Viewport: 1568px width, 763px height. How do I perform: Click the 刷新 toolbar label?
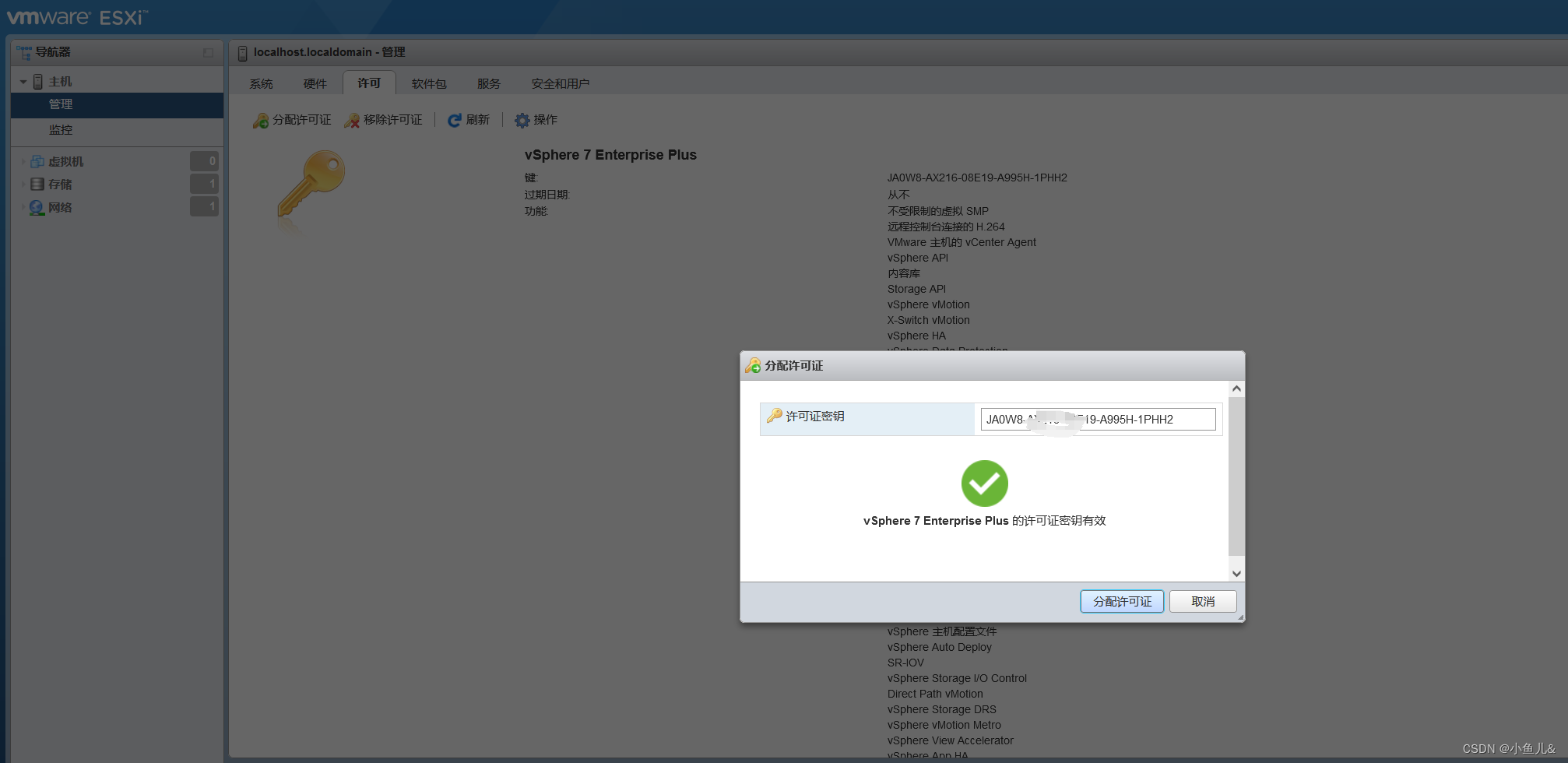coord(478,120)
